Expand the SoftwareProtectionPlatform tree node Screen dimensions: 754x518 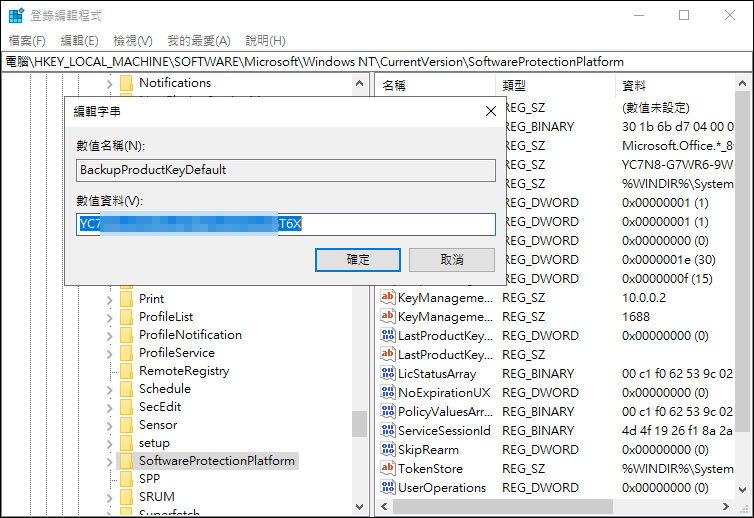tap(109, 462)
